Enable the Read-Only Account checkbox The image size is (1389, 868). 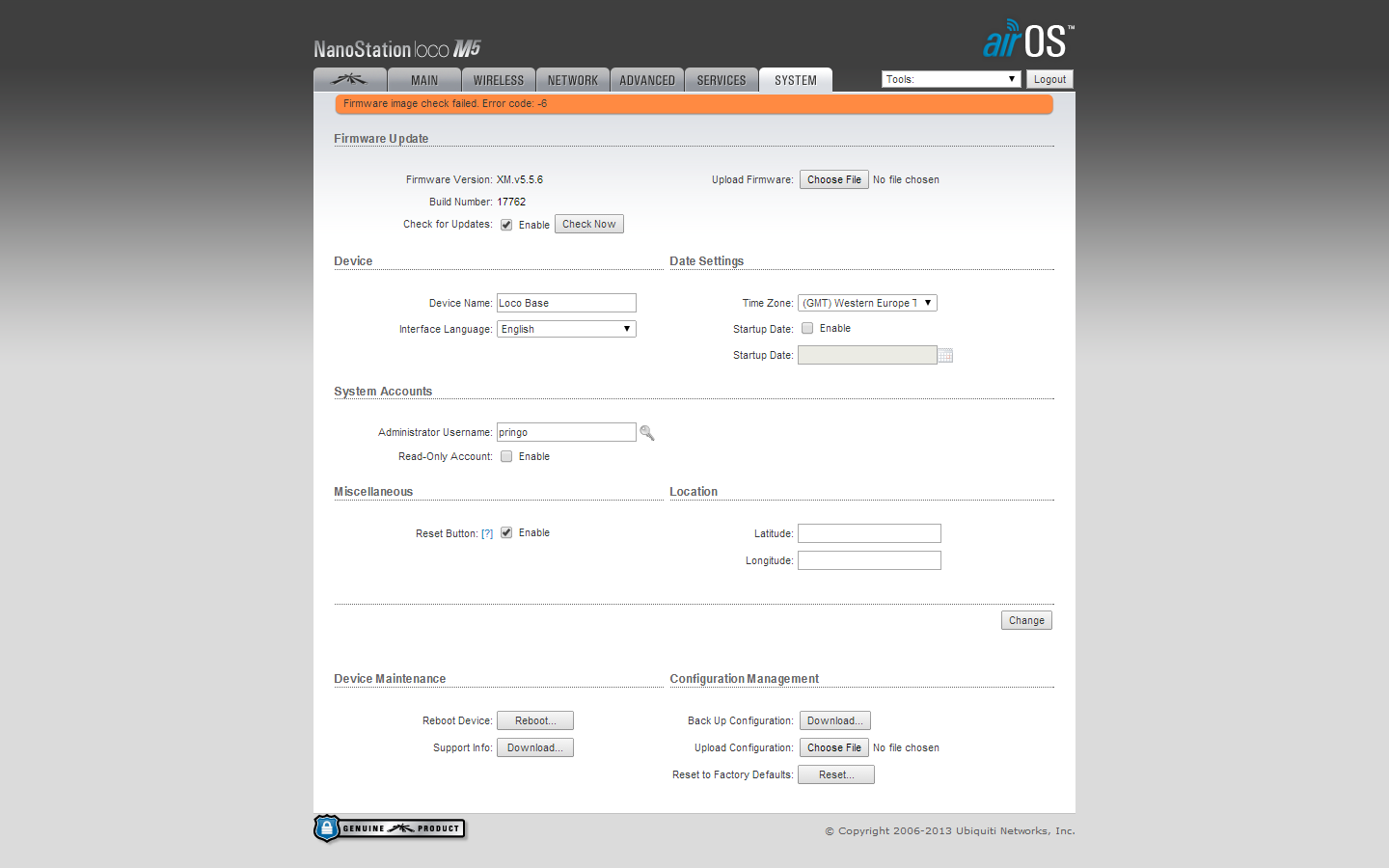506,456
